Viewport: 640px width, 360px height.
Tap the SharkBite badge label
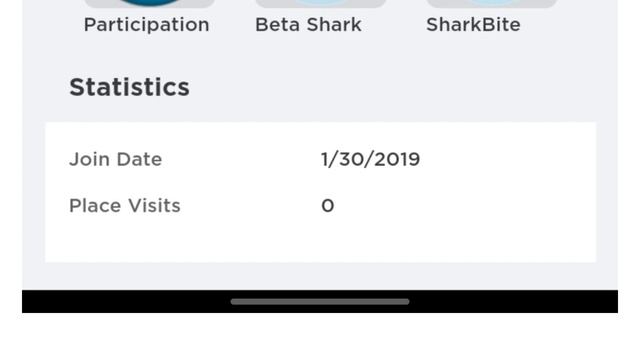coord(473,25)
